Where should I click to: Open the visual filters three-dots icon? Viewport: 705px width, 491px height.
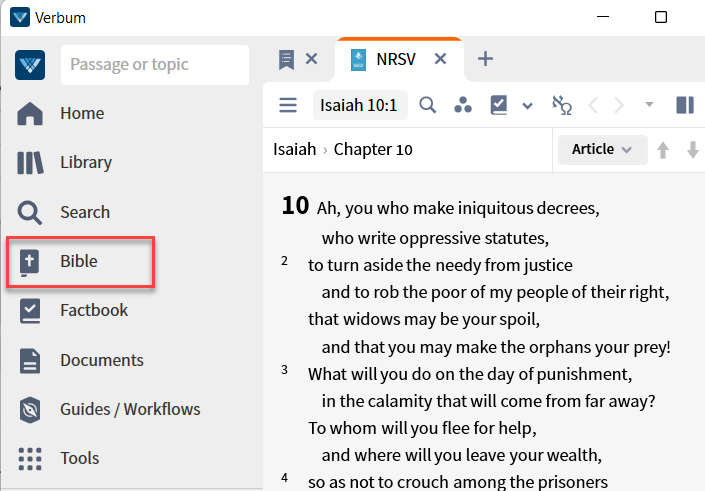[463, 105]
